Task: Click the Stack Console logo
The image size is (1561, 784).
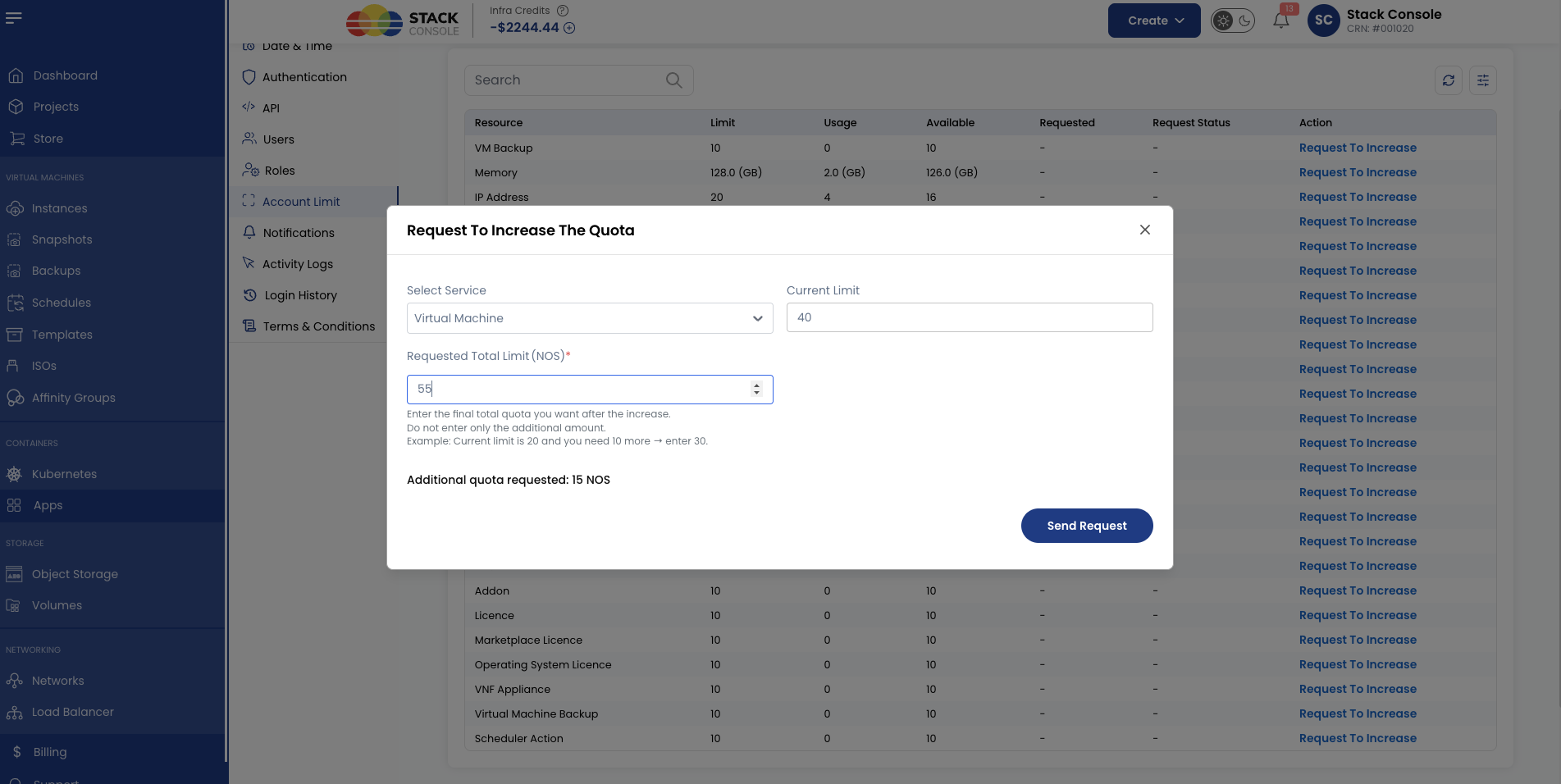Action: point(403,21)
